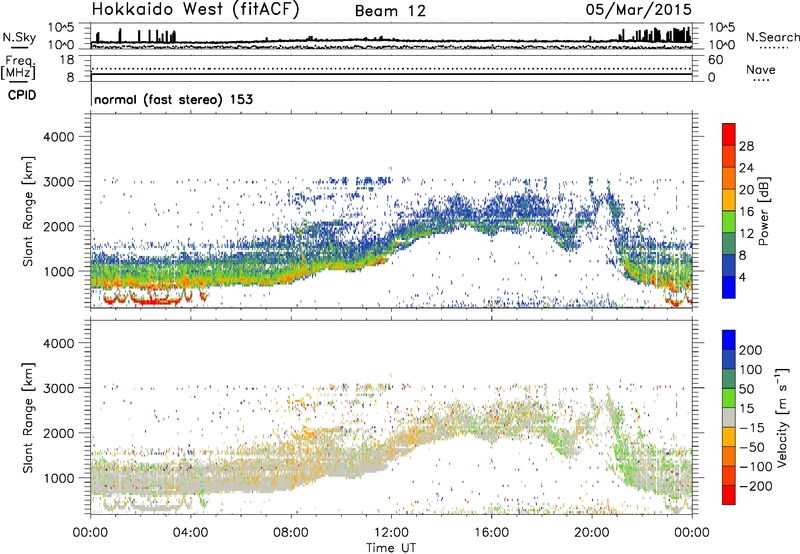Select the "Freq. [MHz]" axis label
Screen dimensions: 800x554
pyautogui.click(x=18, y=67)
